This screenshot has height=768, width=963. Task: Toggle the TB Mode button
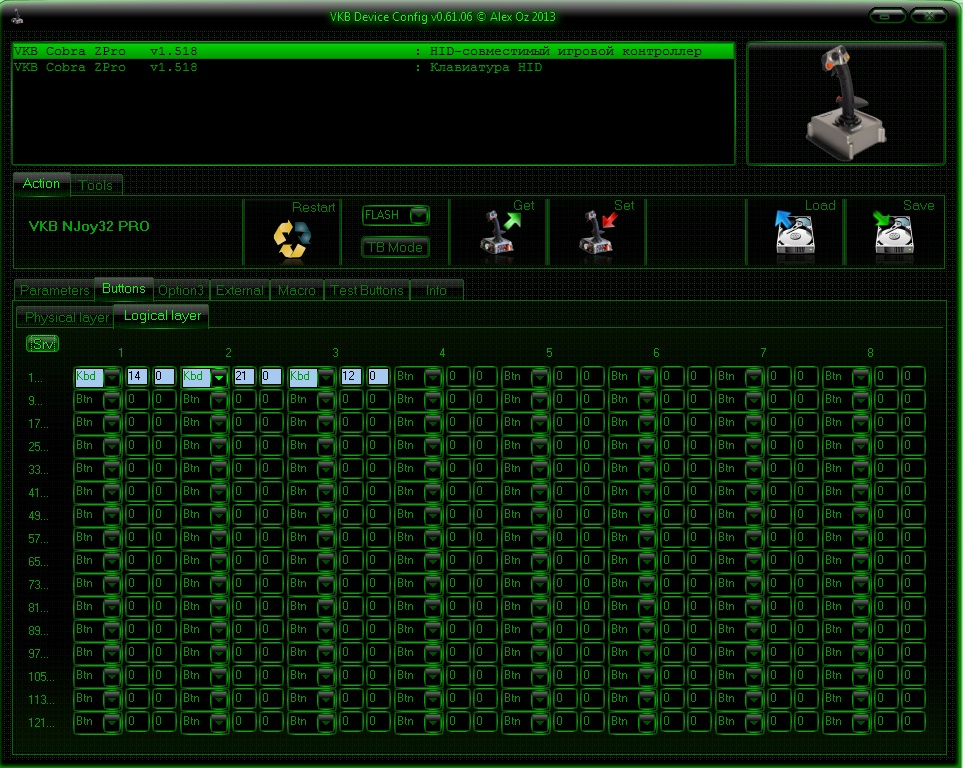(396, 248)
